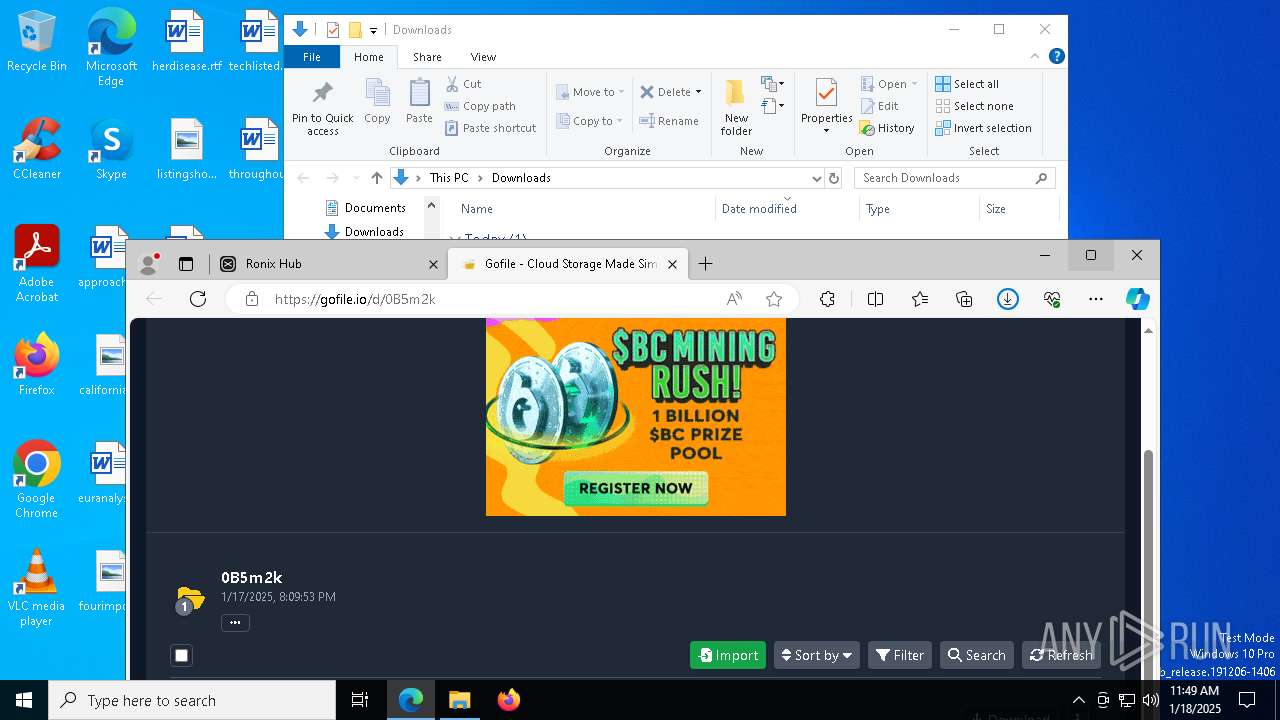Open the Copilot icon in Edge
1280x720 pixels.
tap(1137, 299)
